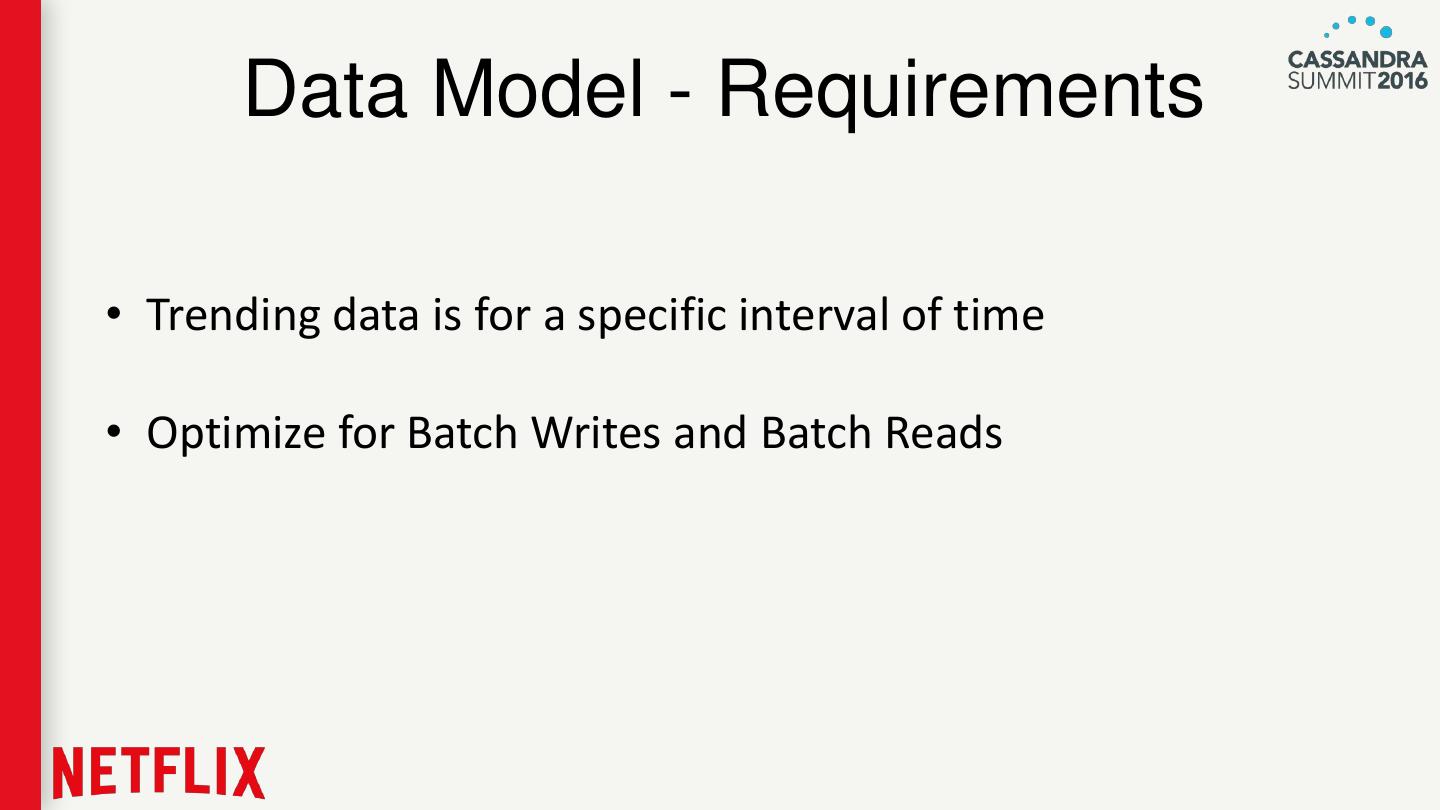Select the "Optimize for Batch Writes" bullet line
This screenshot has height=810, width=1440.
tap(574, 433)
